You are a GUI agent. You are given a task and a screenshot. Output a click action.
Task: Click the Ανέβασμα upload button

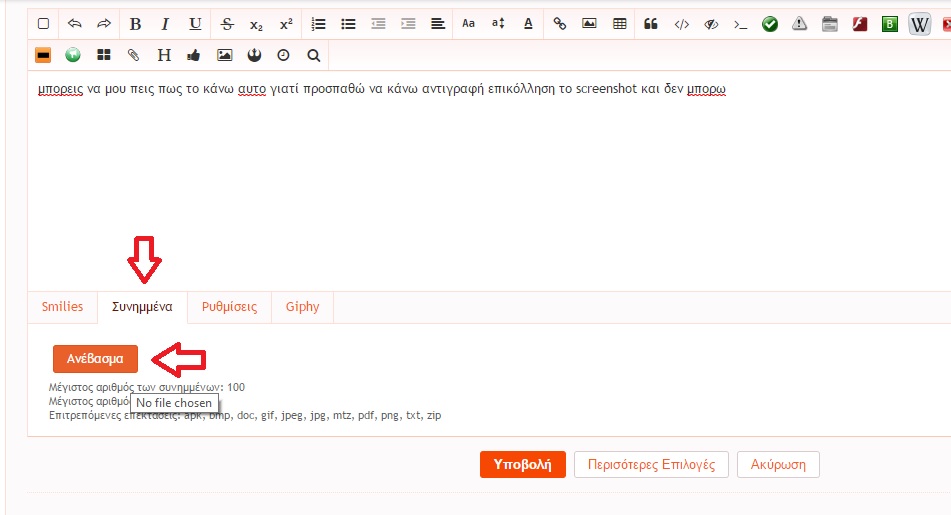coord(95,358)
